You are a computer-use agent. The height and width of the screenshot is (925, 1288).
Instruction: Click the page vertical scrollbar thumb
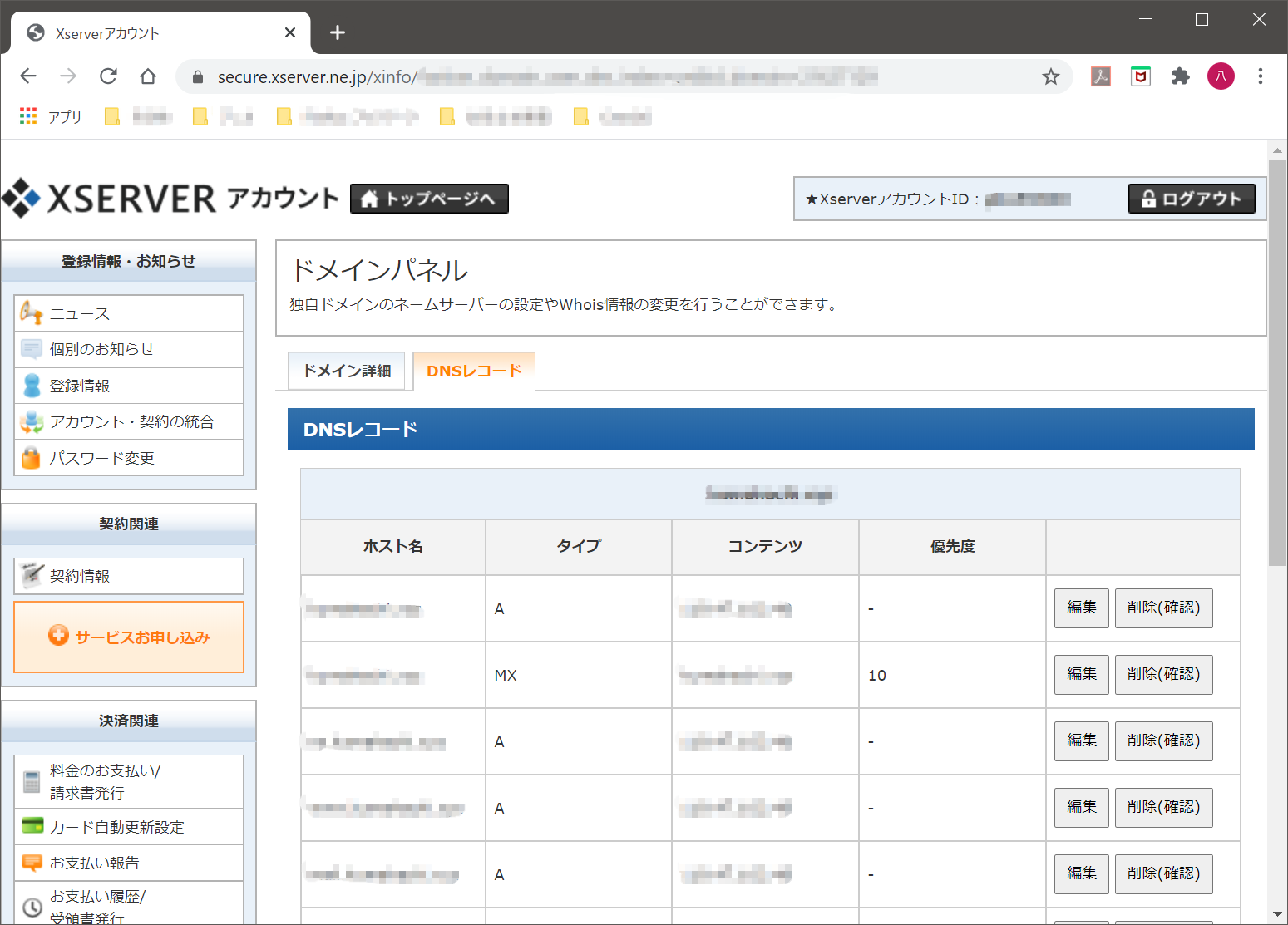1277,363
